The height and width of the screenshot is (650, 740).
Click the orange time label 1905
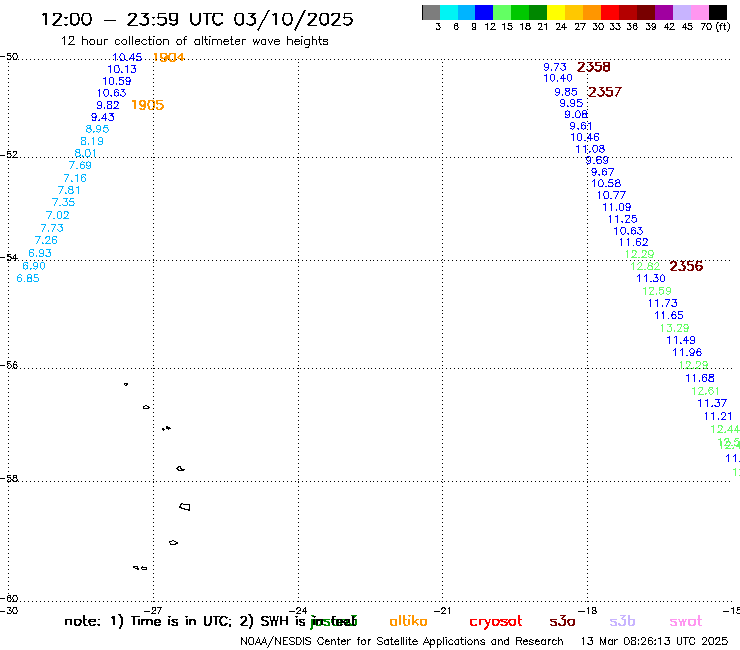148,105
